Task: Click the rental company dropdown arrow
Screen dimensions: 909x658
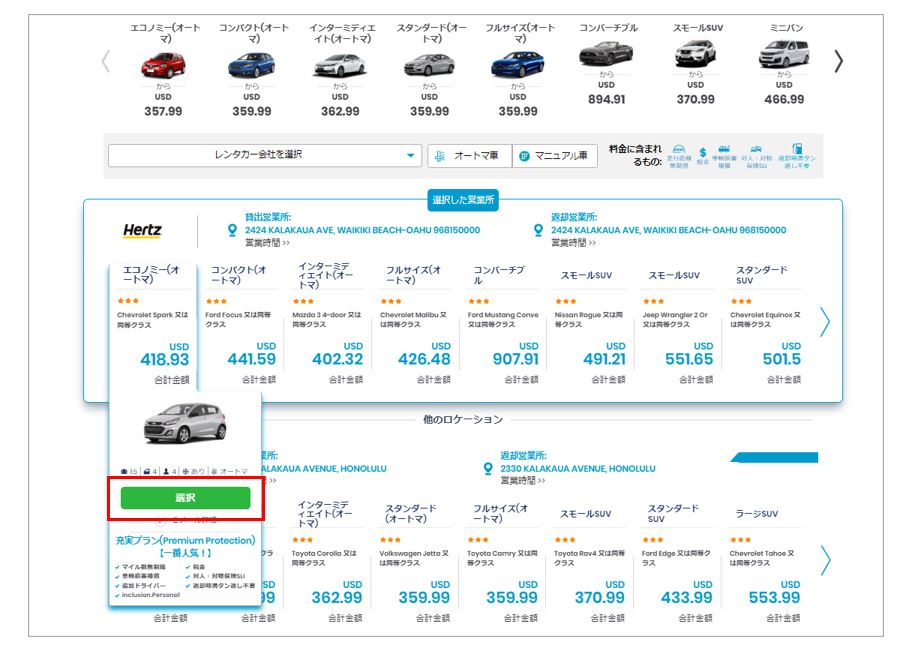Action: pos(410,155)
